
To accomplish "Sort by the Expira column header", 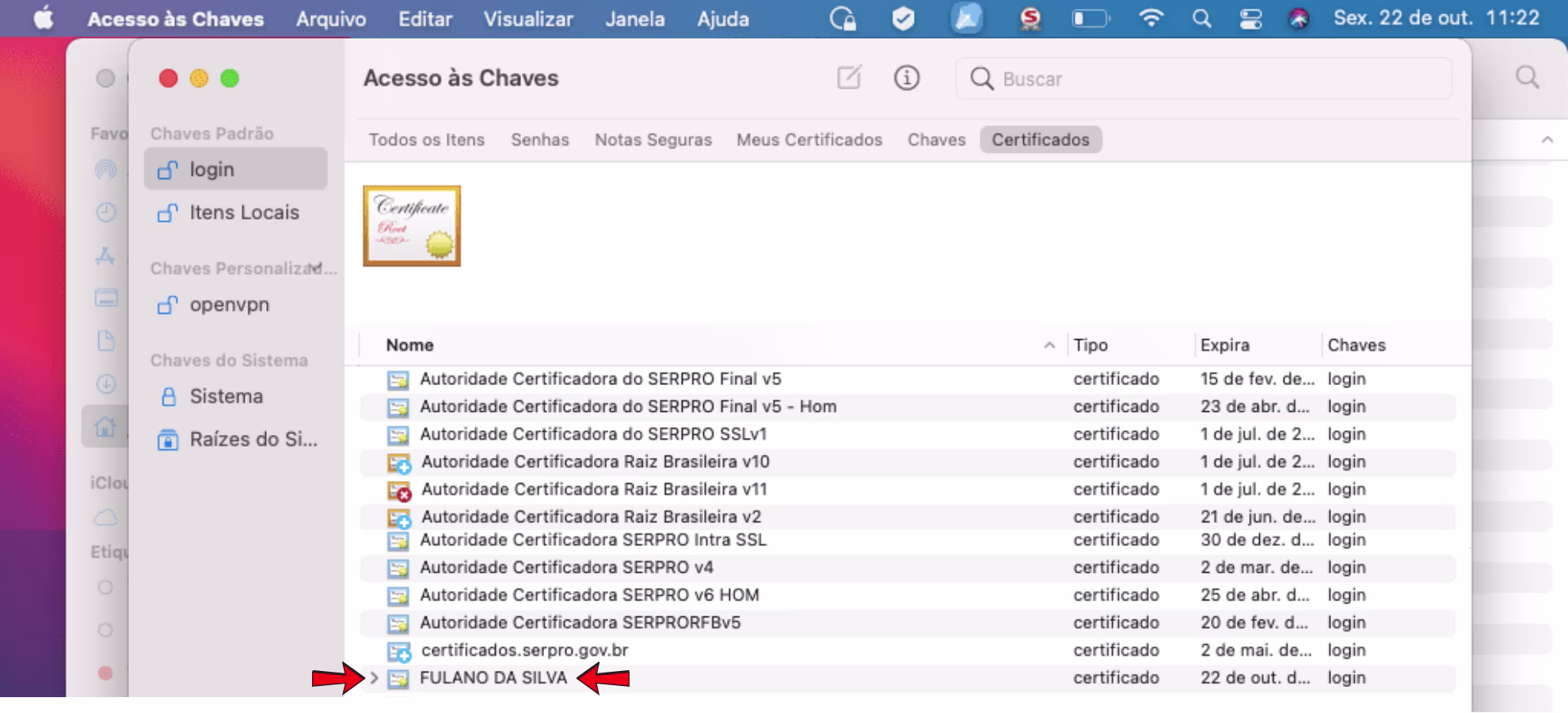I will [x=1224, y=345].
